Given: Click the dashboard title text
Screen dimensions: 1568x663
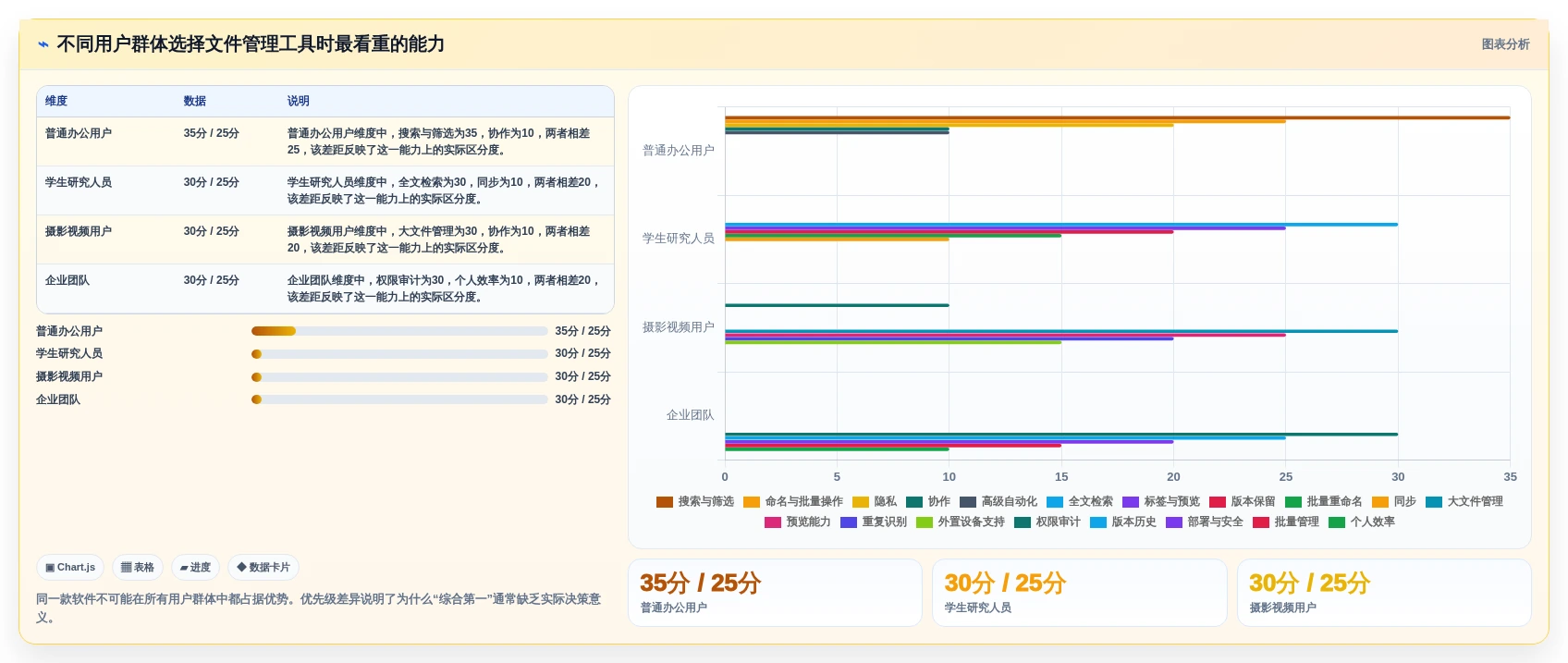Looking at the screenshot, I should (251, 44).
